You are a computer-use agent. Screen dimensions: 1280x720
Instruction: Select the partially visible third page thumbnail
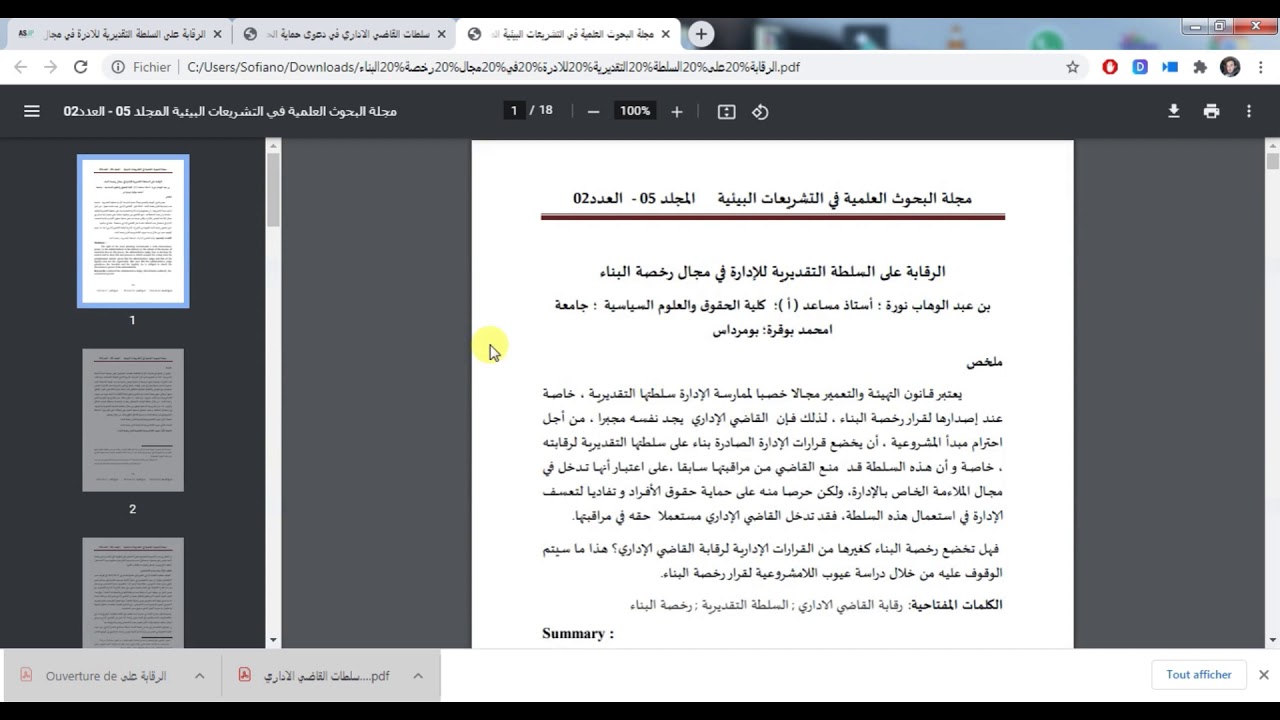(133, 593)
